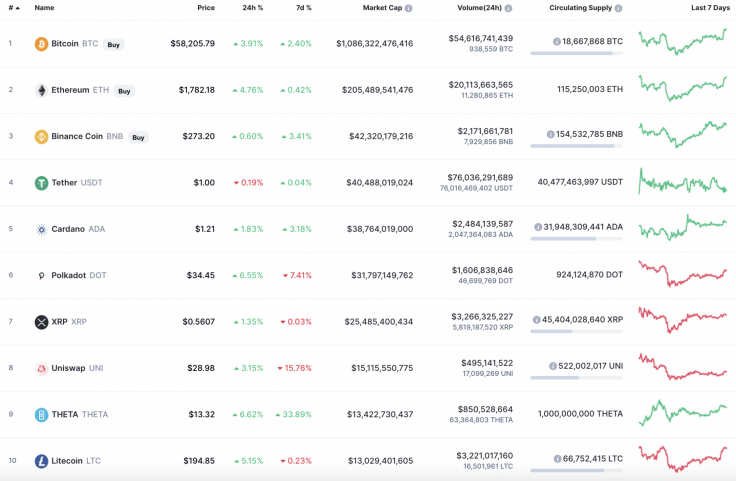
Task: Click the Binance Coin logo icon
Action: [x=41, y=136]
